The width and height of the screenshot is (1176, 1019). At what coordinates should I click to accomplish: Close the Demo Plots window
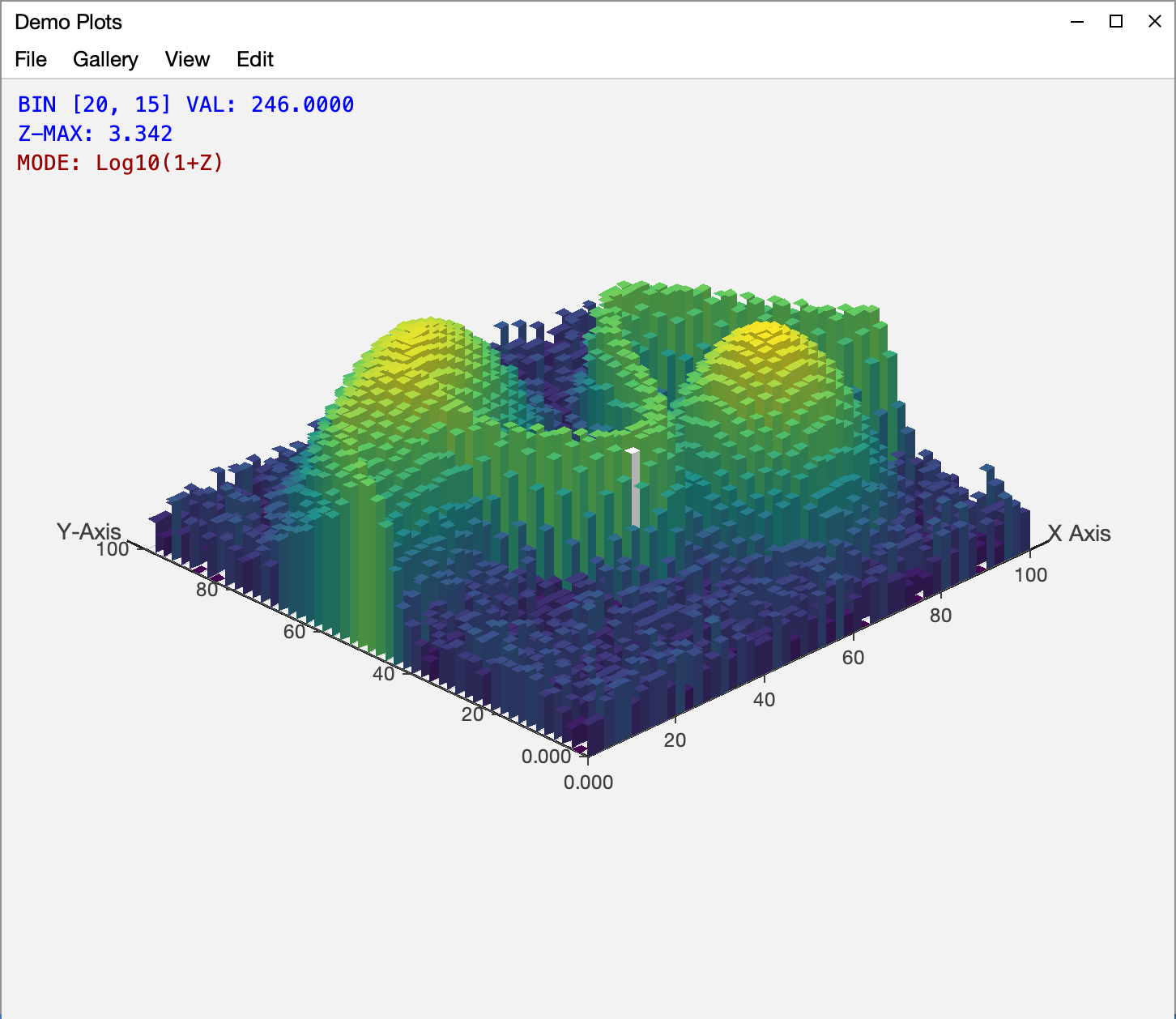coord(1155,22)
